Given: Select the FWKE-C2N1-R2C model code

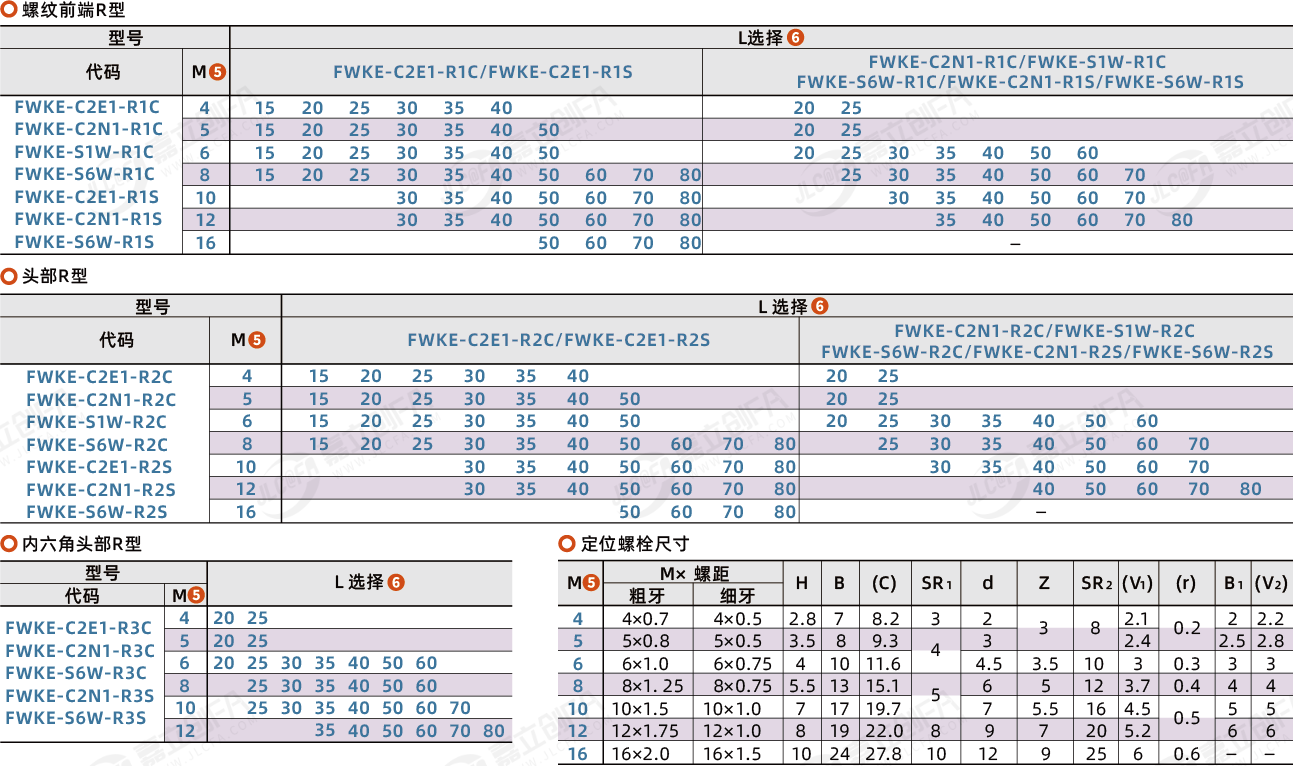Looking at the screenshot, I should (99, 399).
